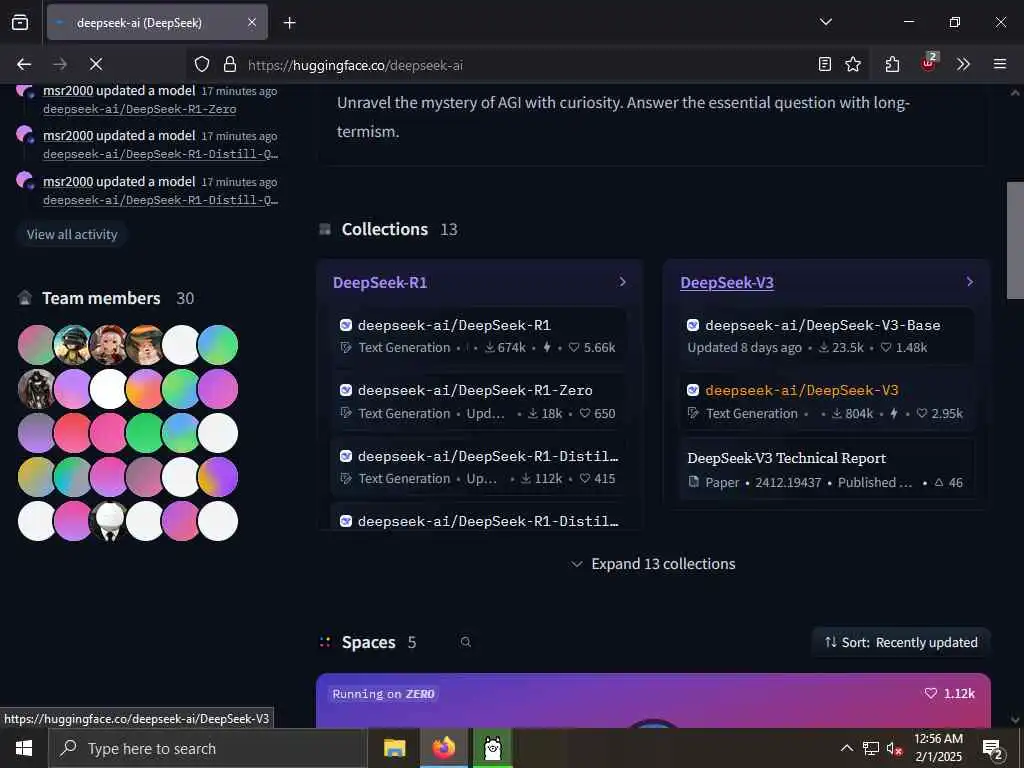Screen dimensions: 1024x768
Task: Open the Extensions puzzle icon
Action: coord(892,64)
